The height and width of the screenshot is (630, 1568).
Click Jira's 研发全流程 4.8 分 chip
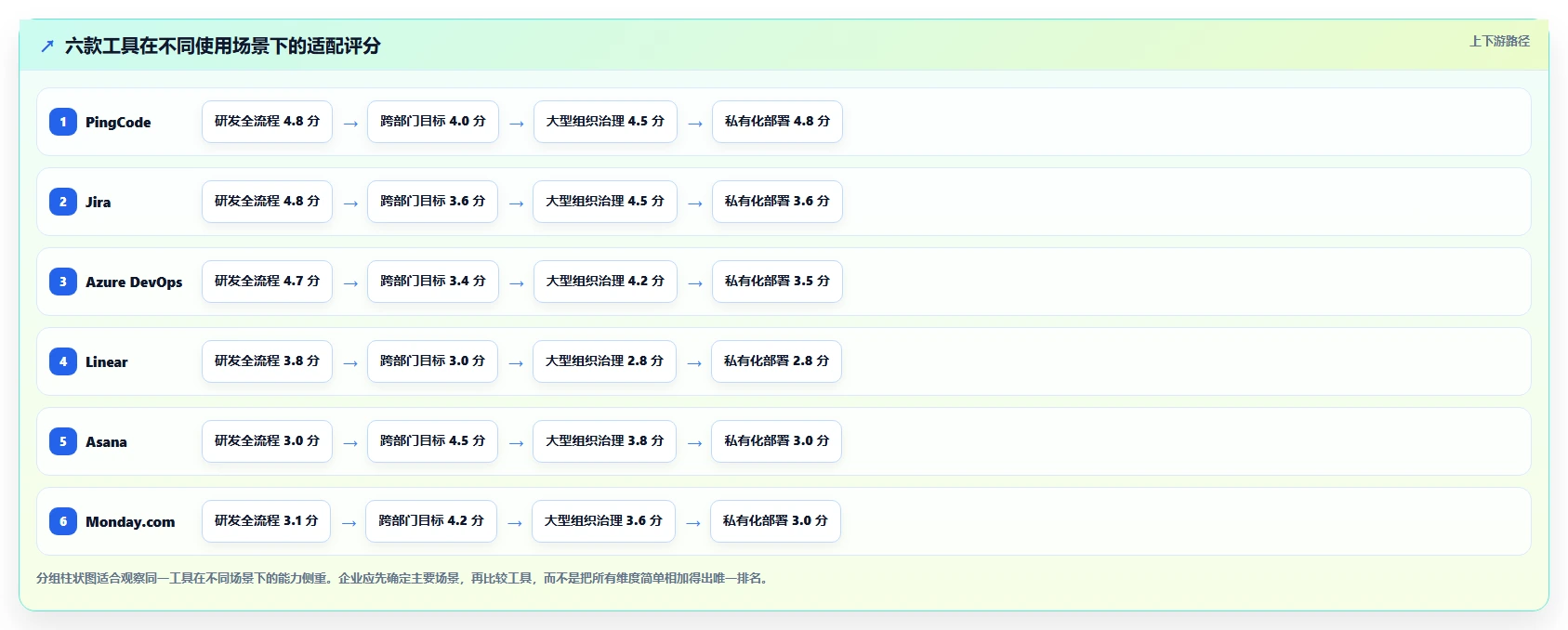coord(267,202)
